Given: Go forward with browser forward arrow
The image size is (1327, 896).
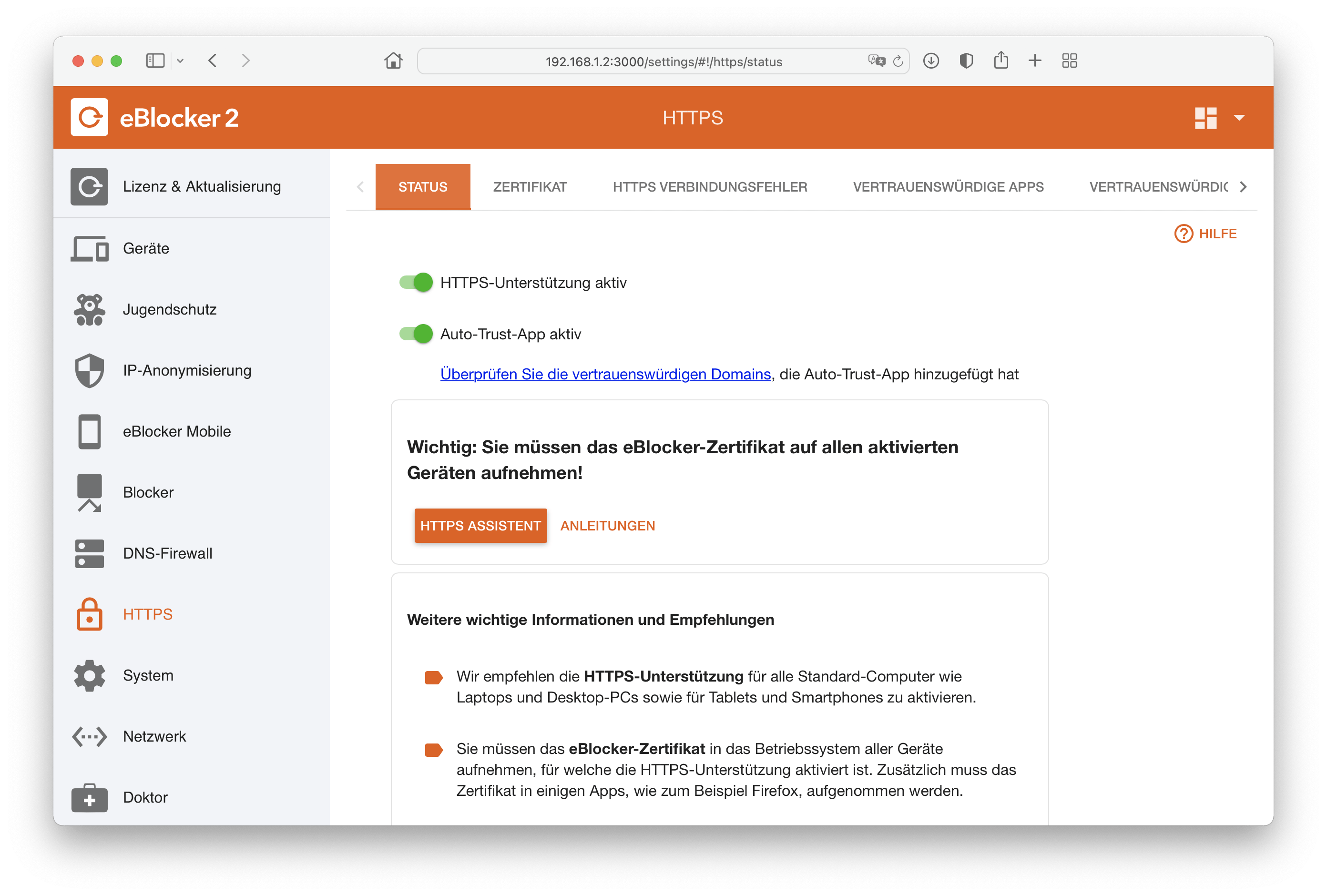Looking at the screenshot, I should [245, 61].
